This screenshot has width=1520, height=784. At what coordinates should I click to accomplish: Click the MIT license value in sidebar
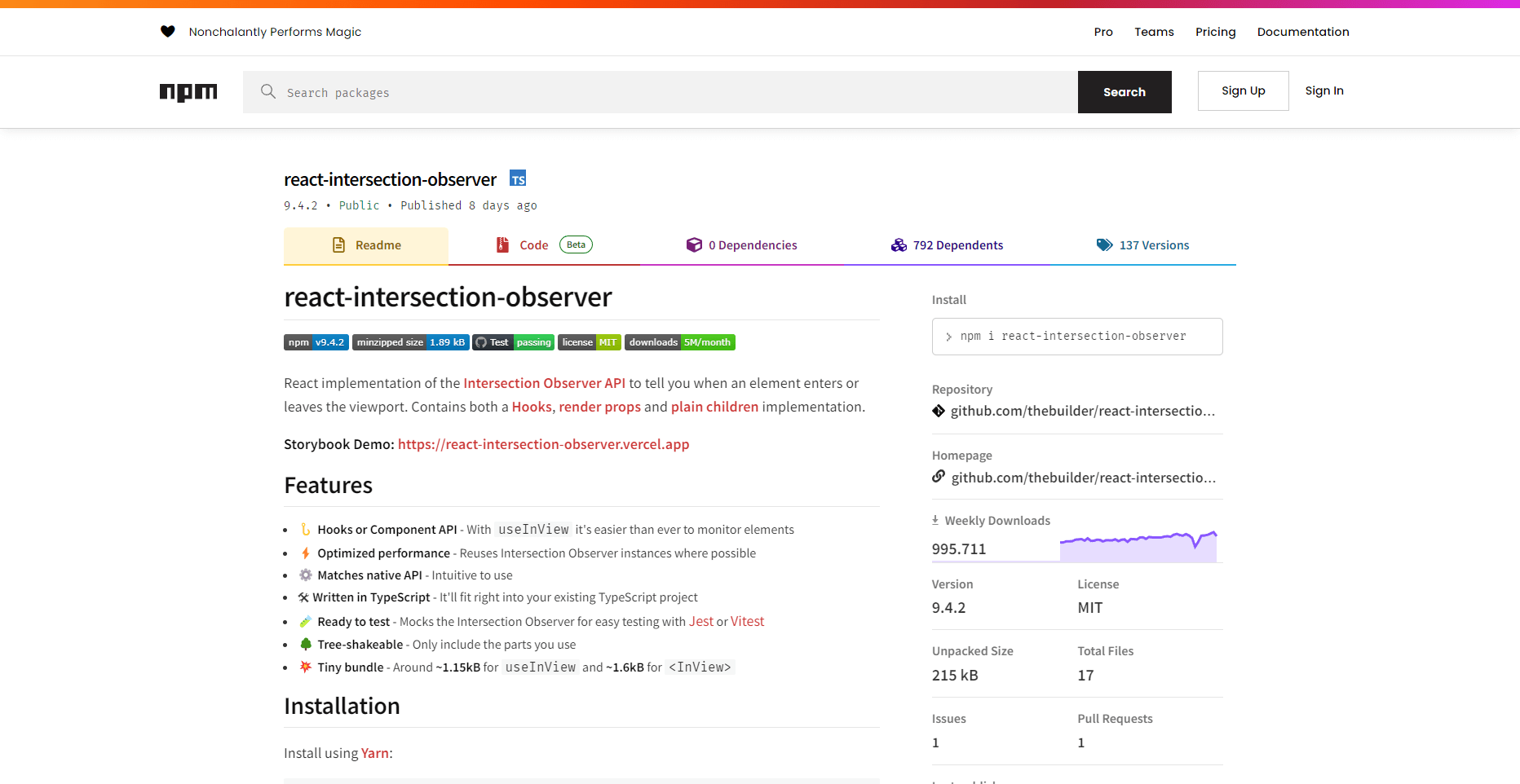point(1090,608)
